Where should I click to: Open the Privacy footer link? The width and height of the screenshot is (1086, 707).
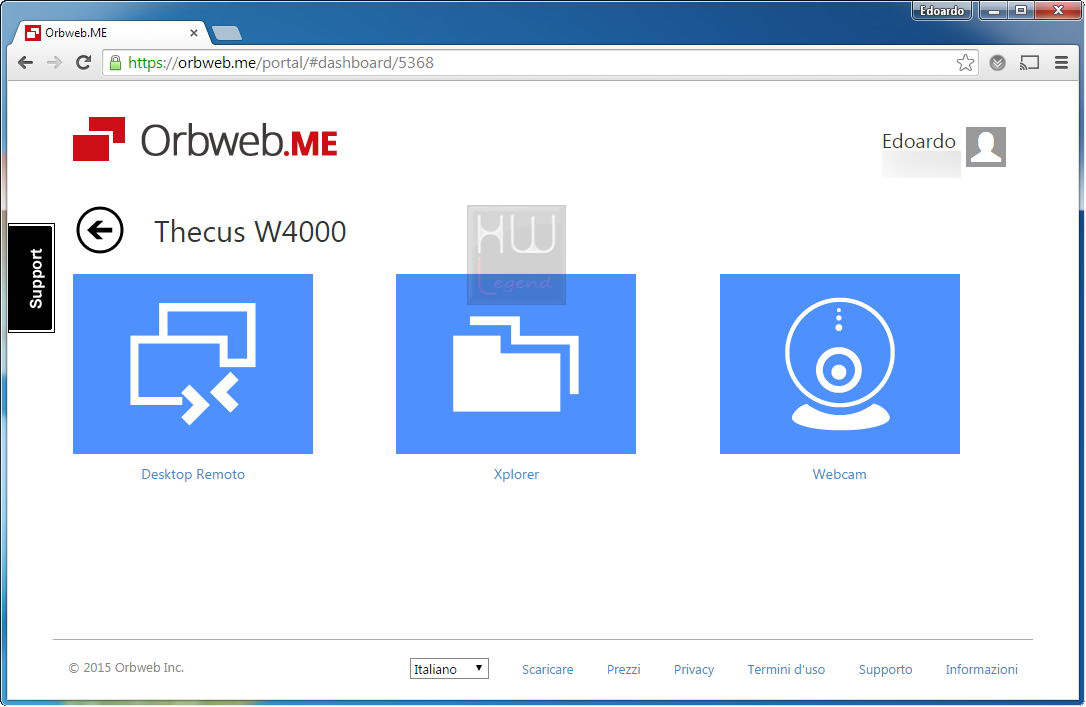pyautogui.click(x=693, y=670)
